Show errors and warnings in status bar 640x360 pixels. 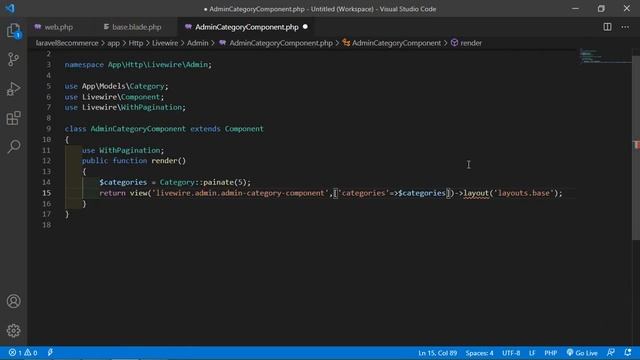(x=23, y=353)
